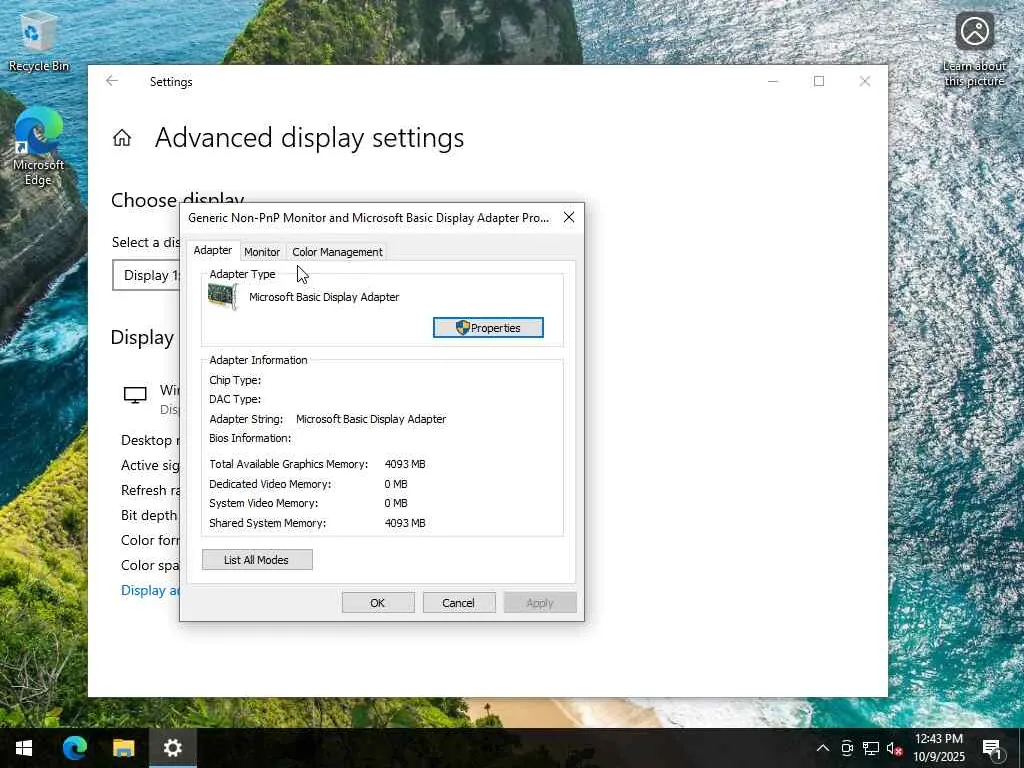This screenshot has height=768, width=1024.
Task: Switch to the Adapter tab
Action: [213, 250]
